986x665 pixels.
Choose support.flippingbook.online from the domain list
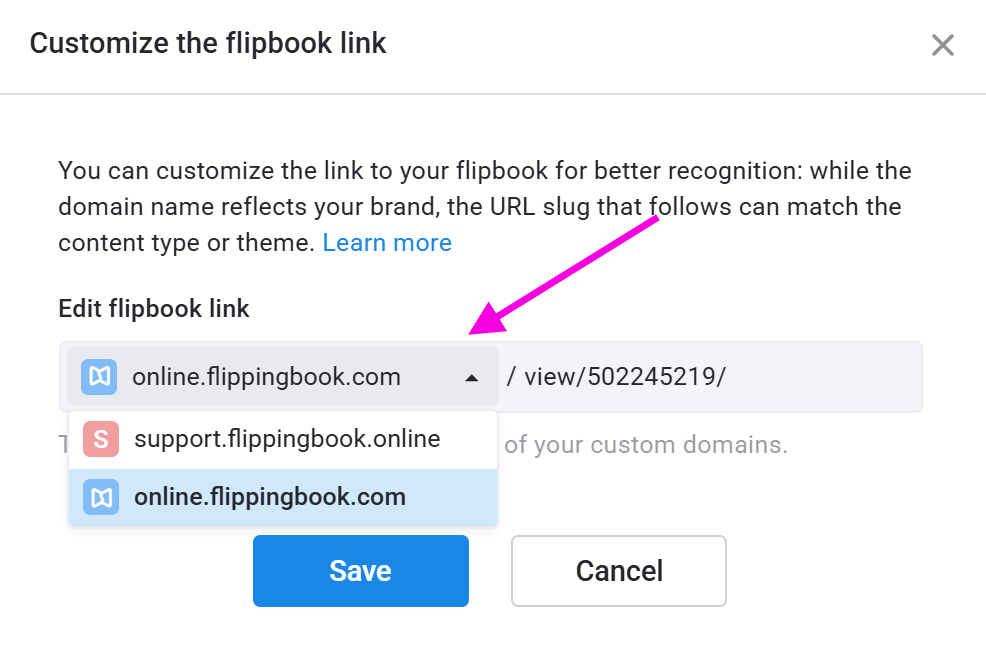coord(283,439)
